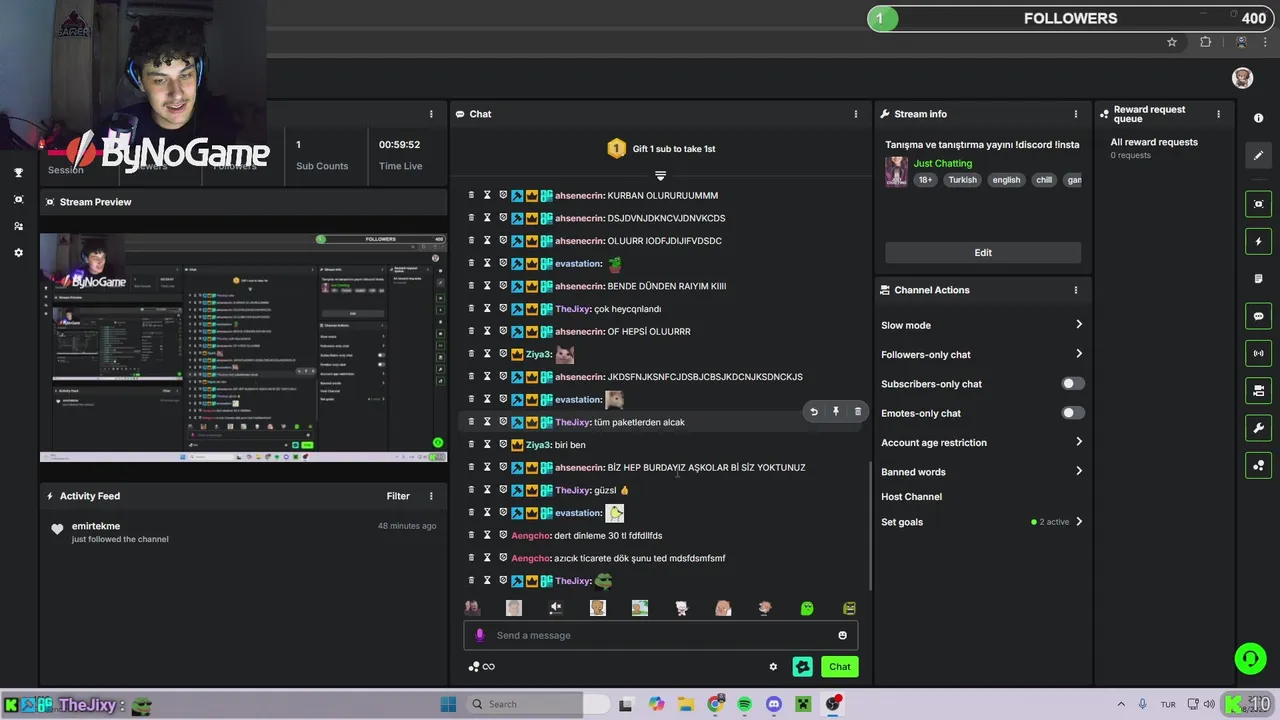Open Spotify from the taskbar
This screenshot has width=1280, height=720.
coord(745,704)
